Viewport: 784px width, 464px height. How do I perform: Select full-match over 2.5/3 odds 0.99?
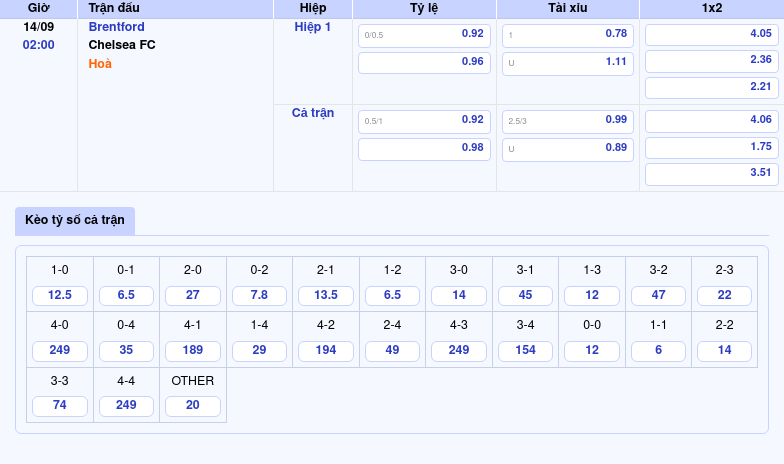[x=567, y=120]
